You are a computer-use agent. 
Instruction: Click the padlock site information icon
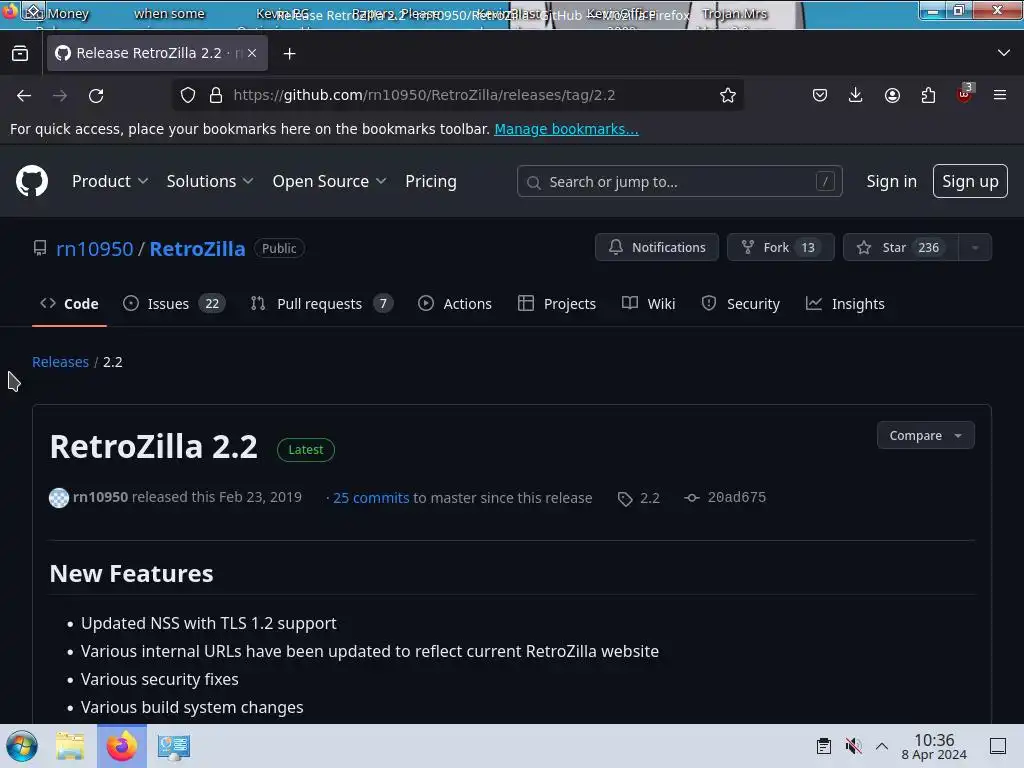point(216,95)
